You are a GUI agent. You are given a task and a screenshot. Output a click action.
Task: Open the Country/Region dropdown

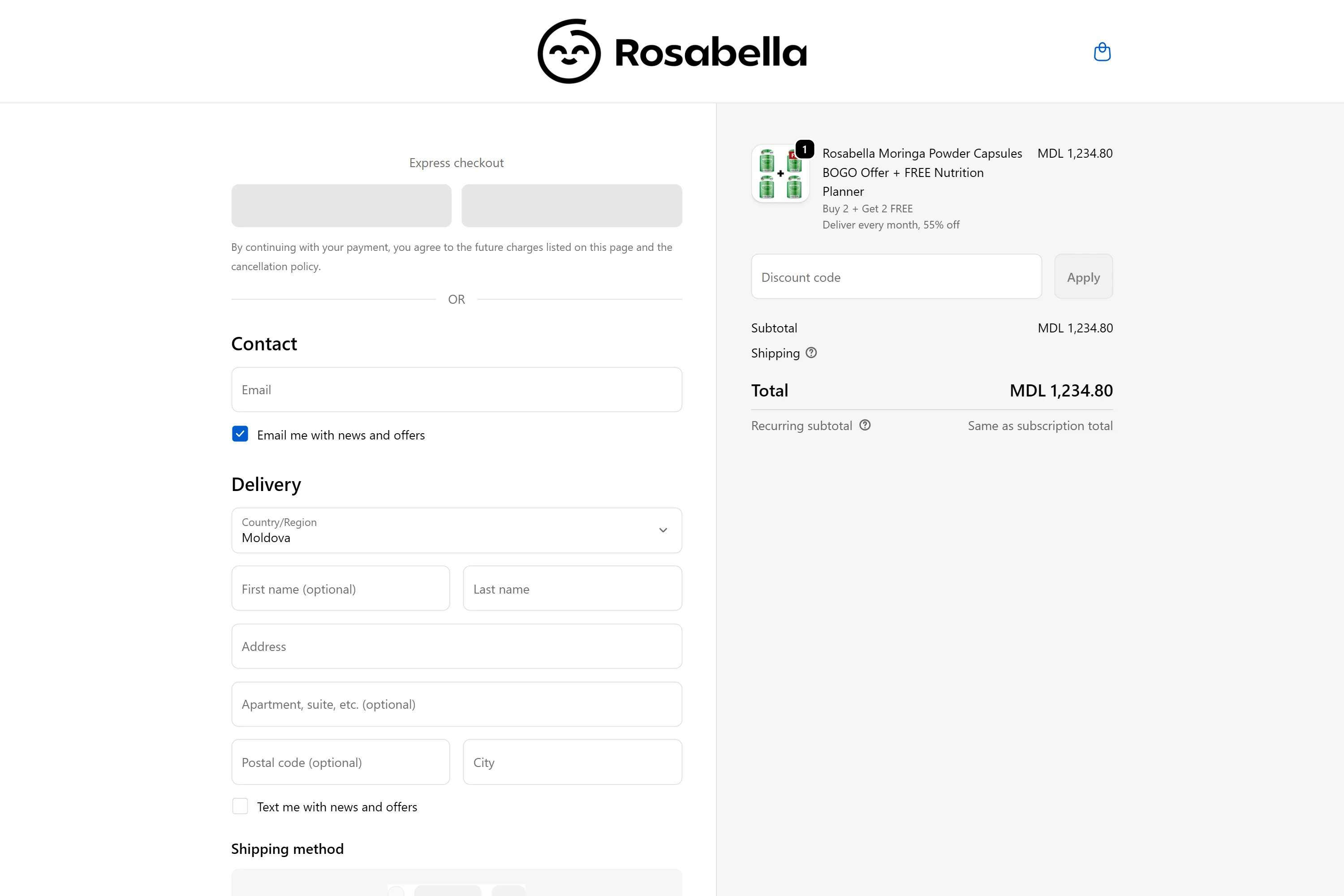[x=456, y=530]
